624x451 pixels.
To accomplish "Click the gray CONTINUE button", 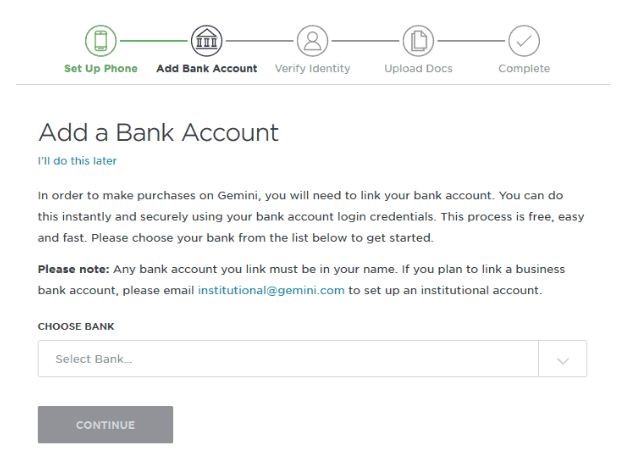I will [x=105, y=425].
